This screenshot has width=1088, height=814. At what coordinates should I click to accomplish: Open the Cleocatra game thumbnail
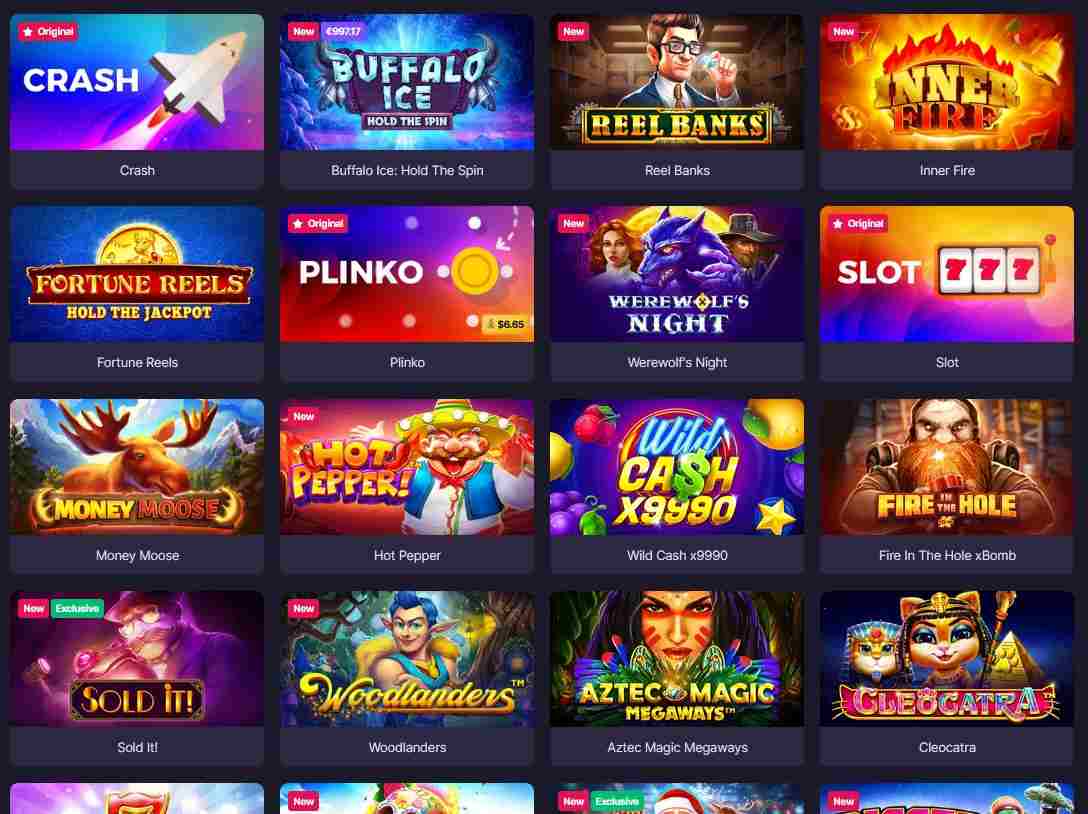(946, 659)
